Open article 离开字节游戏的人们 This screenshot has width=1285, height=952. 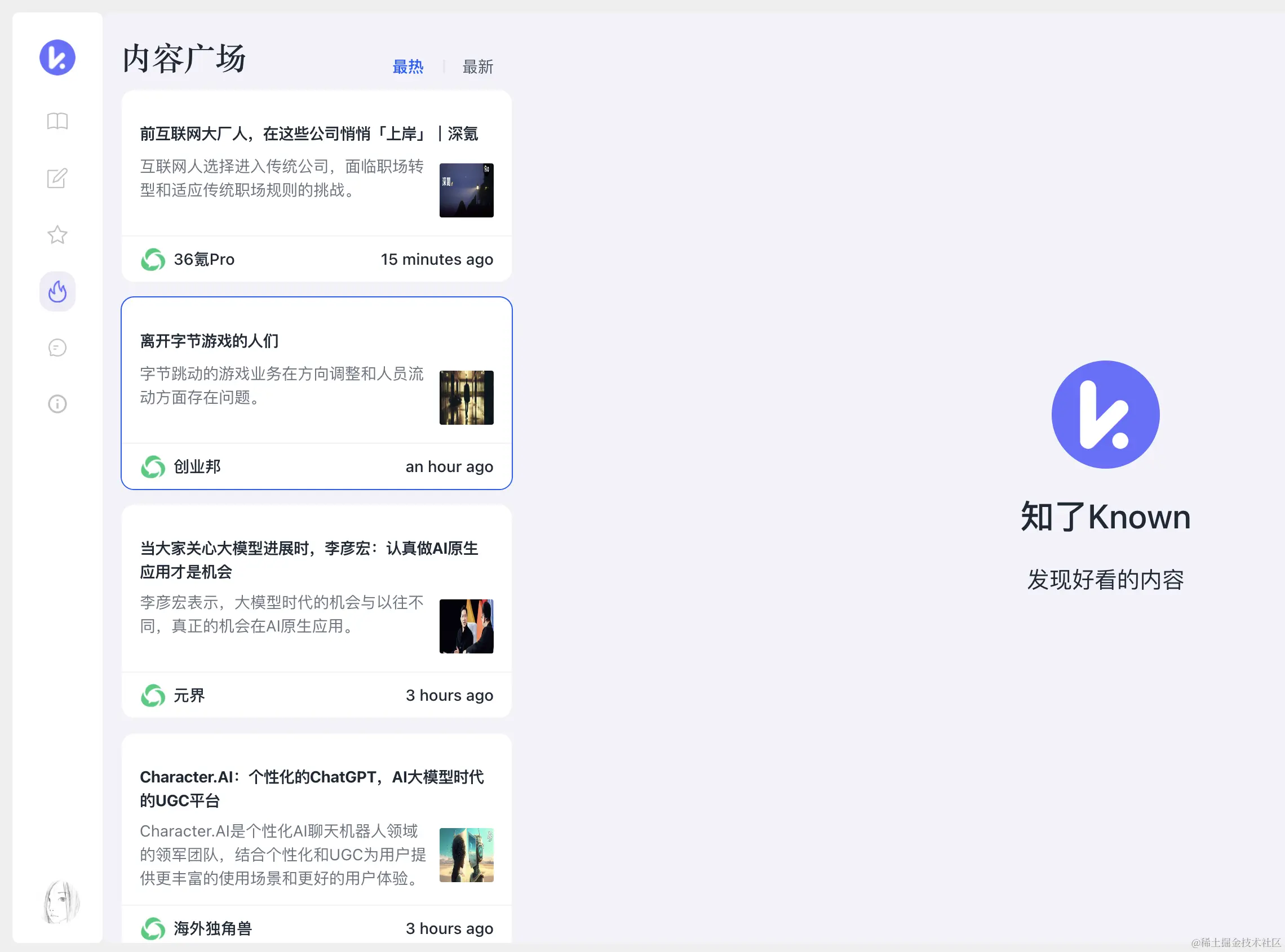(x=209, y=341)
